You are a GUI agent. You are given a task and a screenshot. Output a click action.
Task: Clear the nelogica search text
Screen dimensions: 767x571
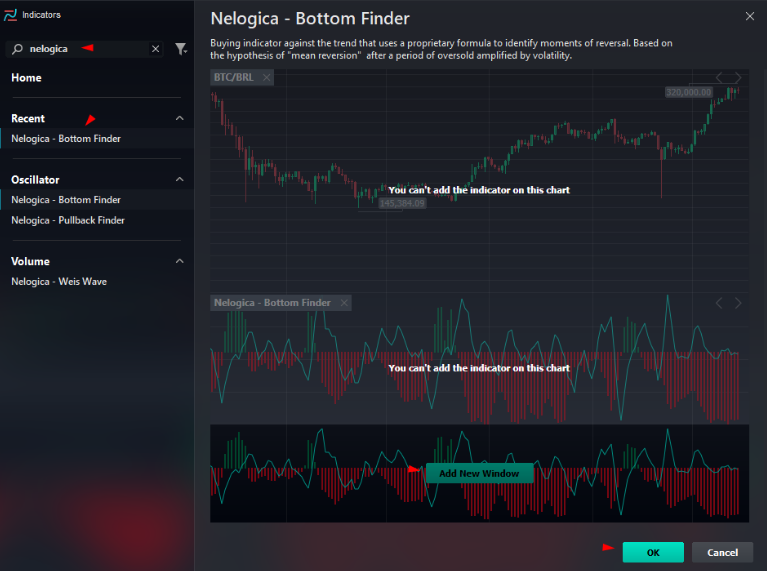156,49
